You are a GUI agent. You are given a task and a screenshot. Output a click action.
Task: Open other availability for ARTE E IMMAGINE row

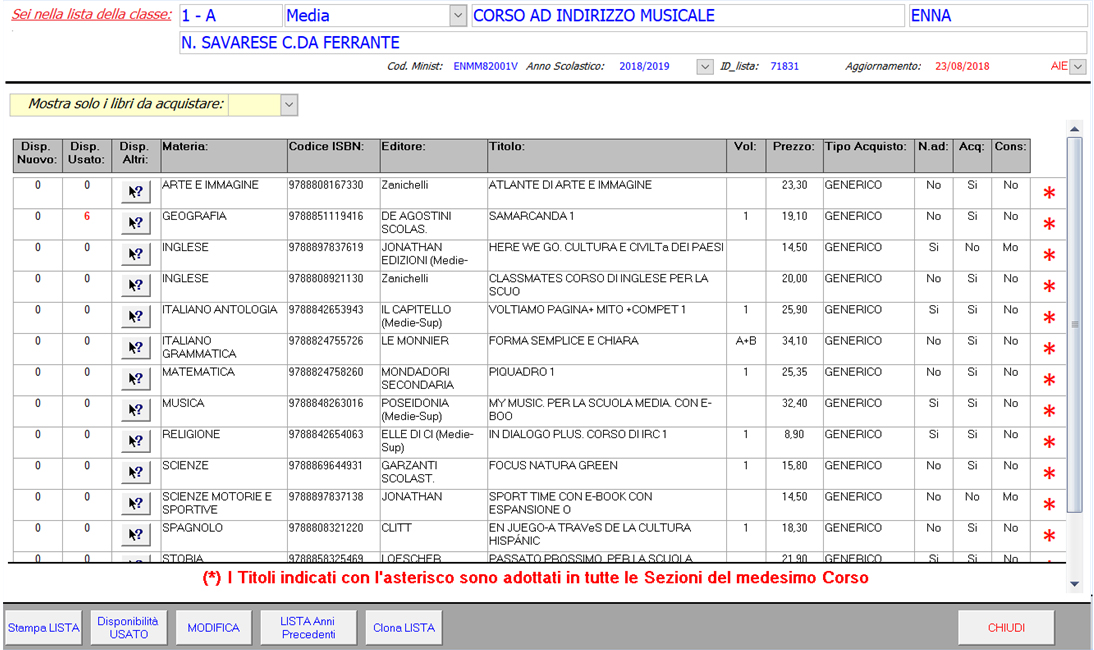coord(136,191)
